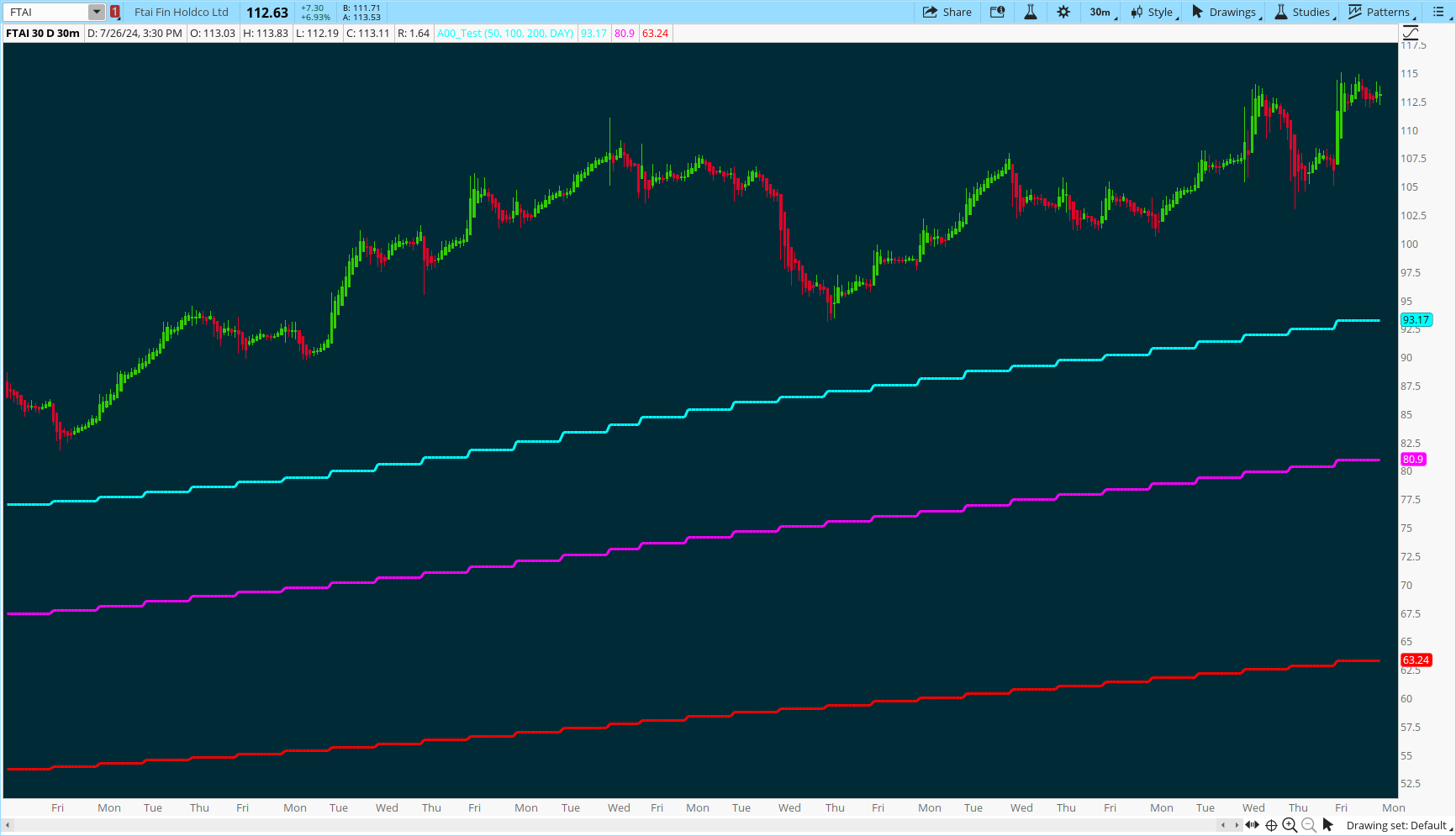Click the magenta 80.9 price axis bubble
The height and width of the screenshot is (836, 1456).
pos(1413,460)
